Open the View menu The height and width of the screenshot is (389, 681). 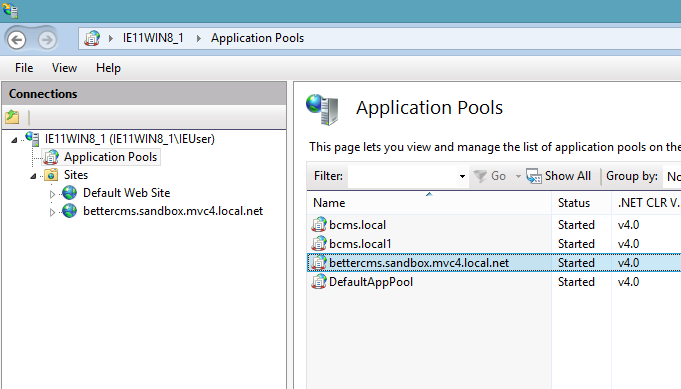pyautogui.click(x=64, y=68)
